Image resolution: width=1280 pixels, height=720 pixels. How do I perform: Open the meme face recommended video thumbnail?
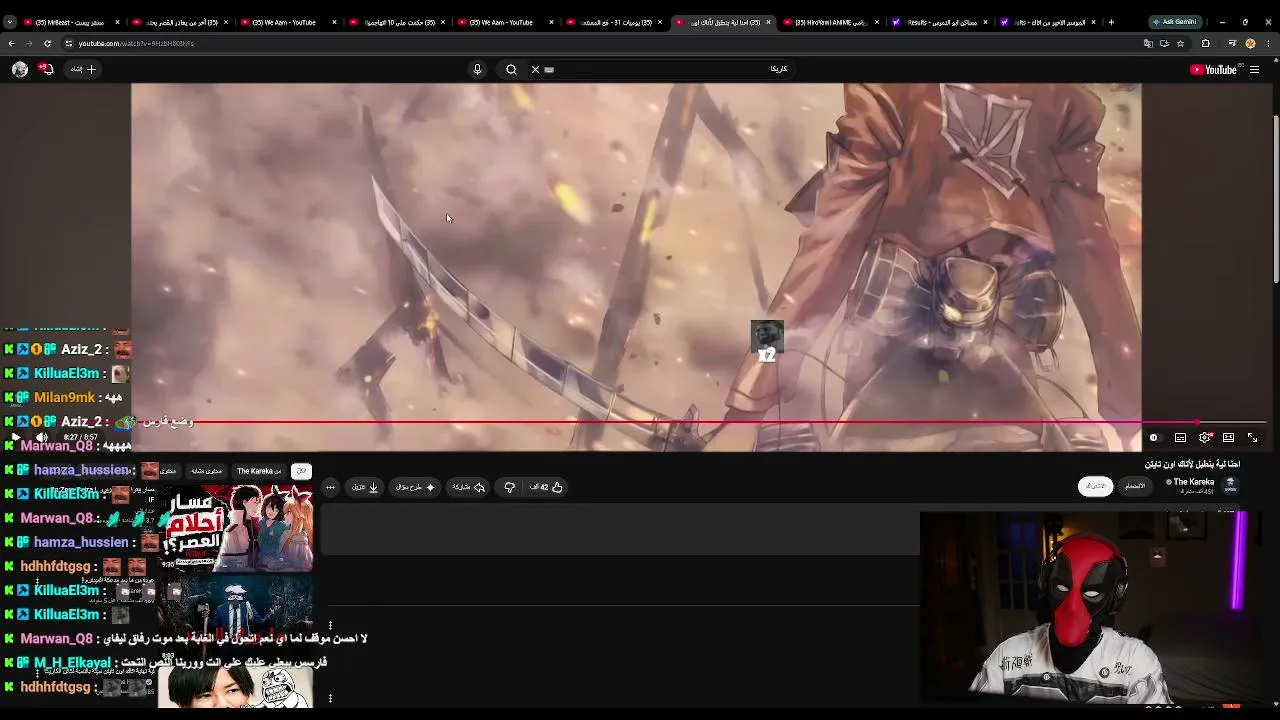[x=235, y=686]
